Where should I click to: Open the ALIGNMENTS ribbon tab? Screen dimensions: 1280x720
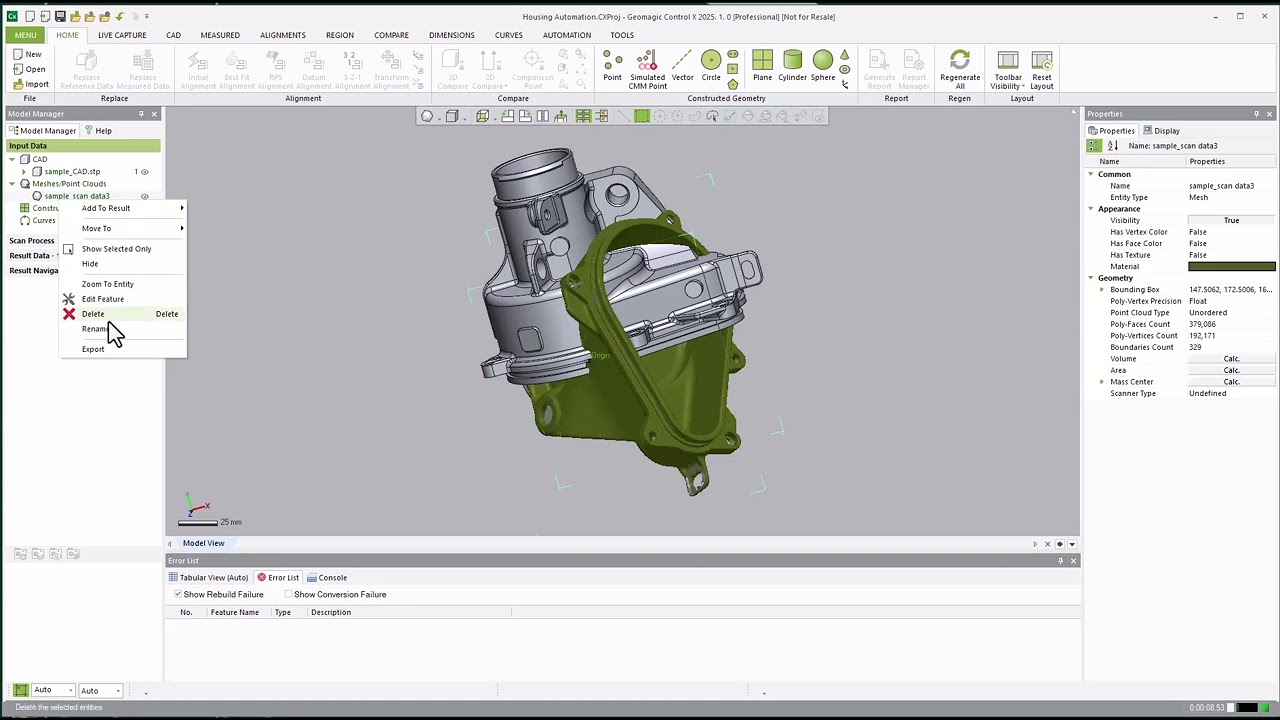coord(282,35)
